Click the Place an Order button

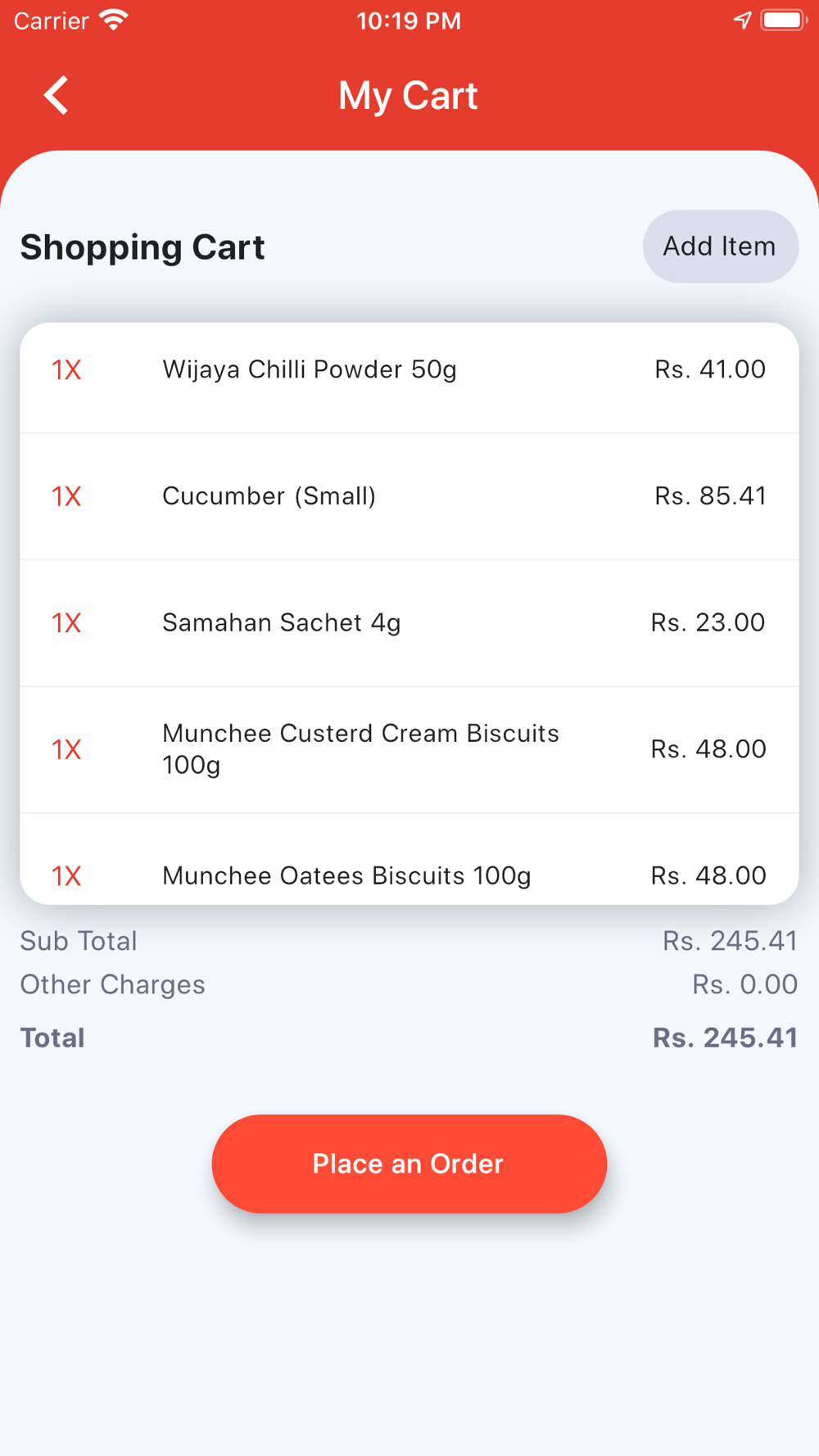409,1164
